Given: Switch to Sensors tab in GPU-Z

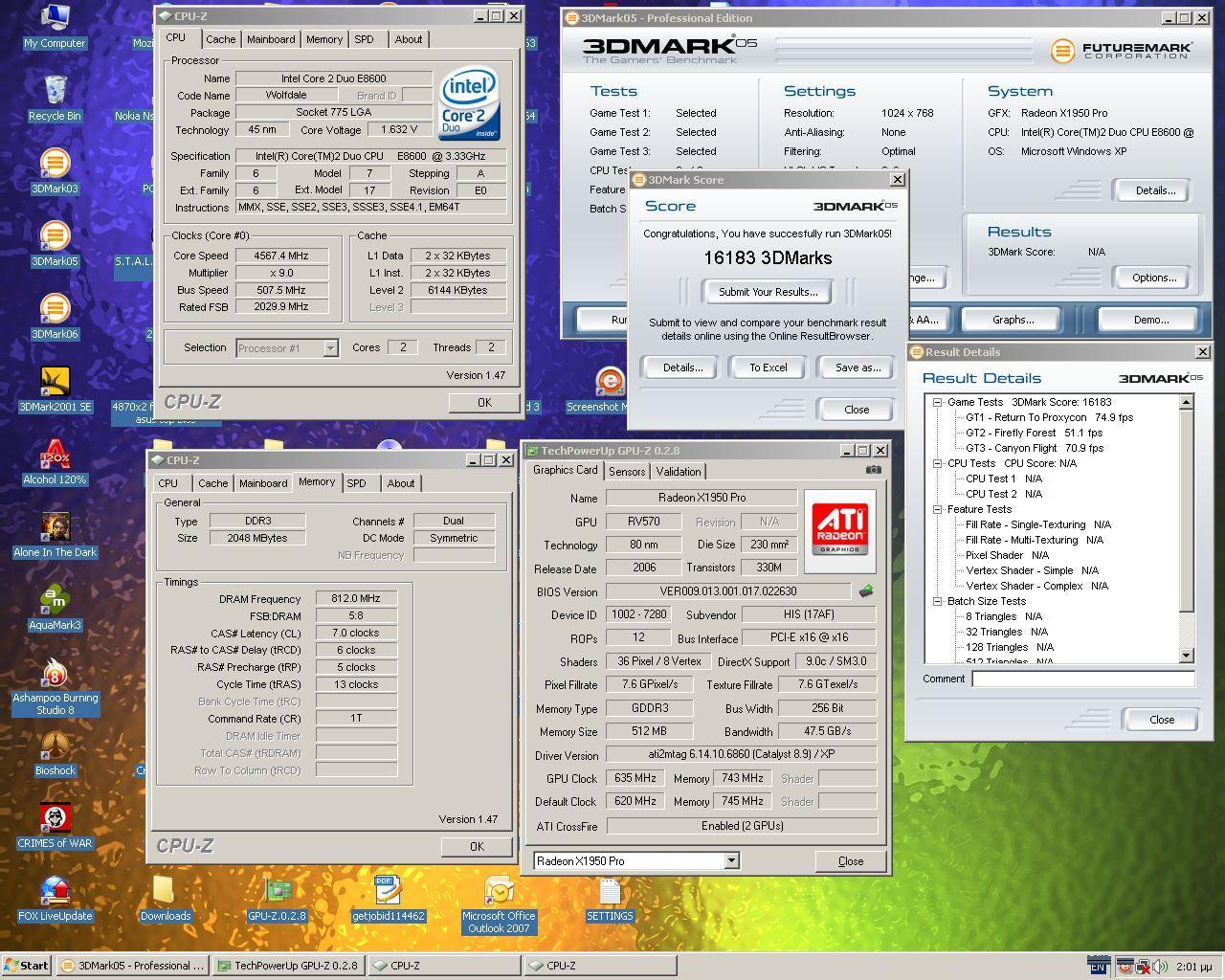Looking at the screenshot, I should click(627, 471).
